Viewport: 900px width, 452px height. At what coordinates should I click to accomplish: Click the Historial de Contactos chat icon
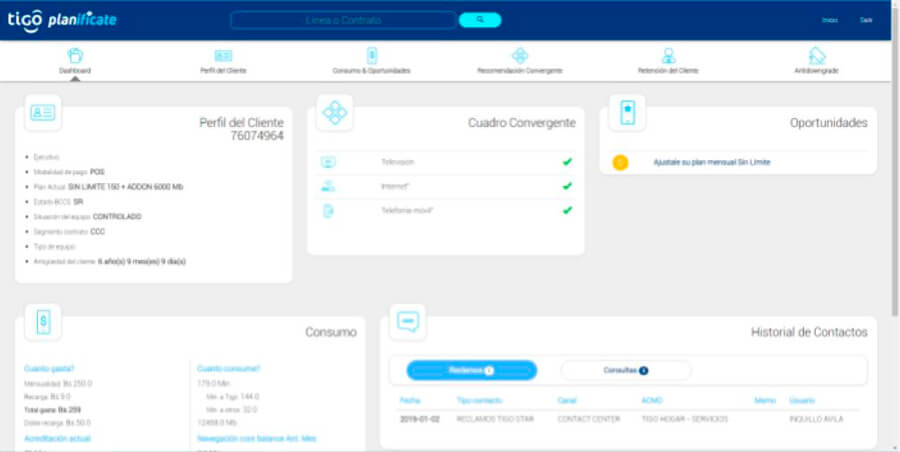pos(408,322)
